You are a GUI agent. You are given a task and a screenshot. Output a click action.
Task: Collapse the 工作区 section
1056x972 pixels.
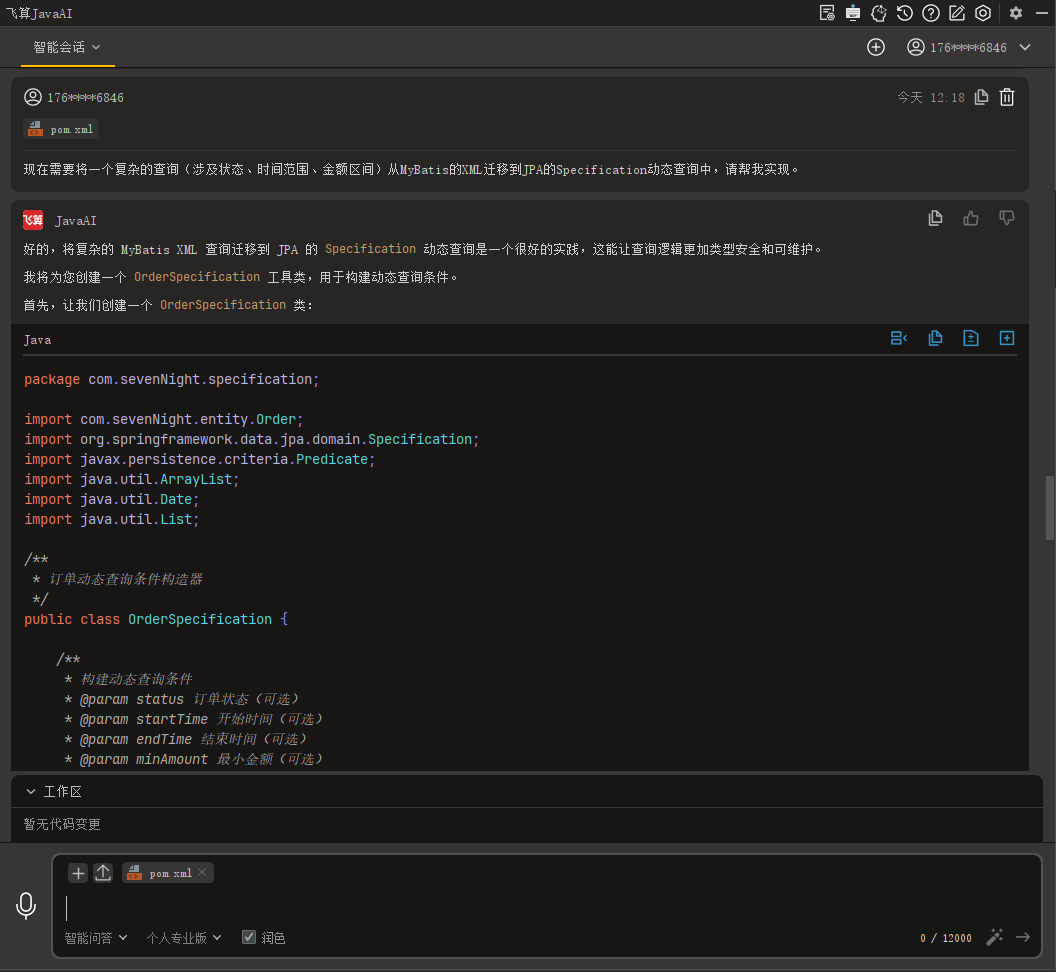pyautogui.click(x=31, y=791)
